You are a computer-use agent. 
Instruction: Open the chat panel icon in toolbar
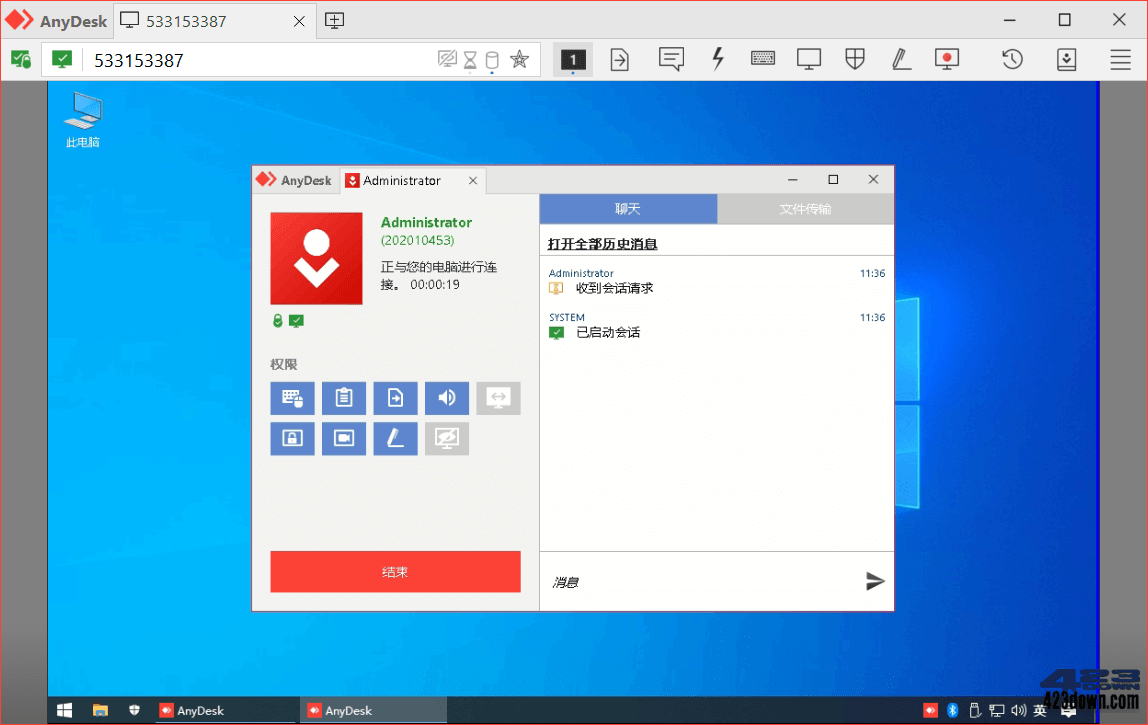(x=671, y=59)
